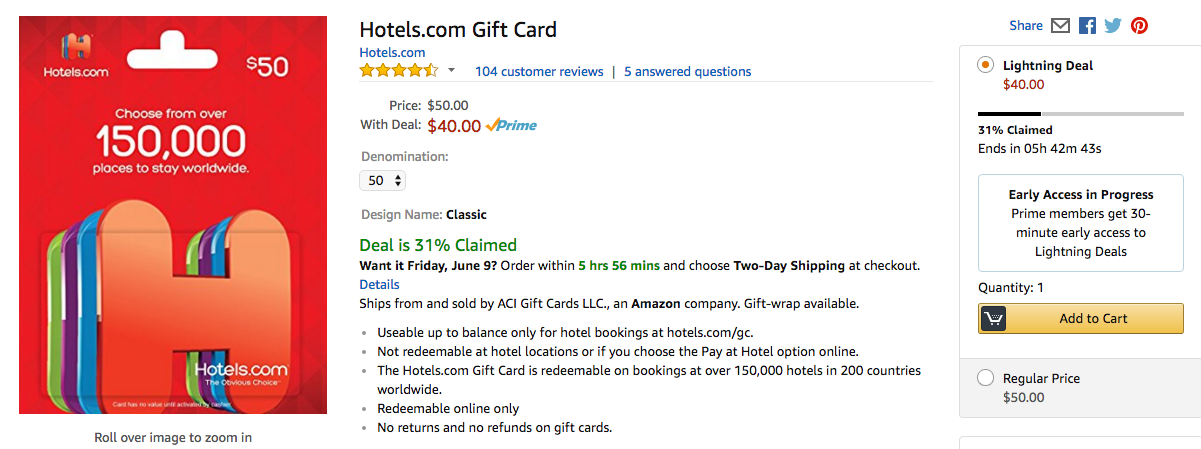Share on Twitter bird icon
This screenshot has height=449, width=1201.
coord(1113,26)
